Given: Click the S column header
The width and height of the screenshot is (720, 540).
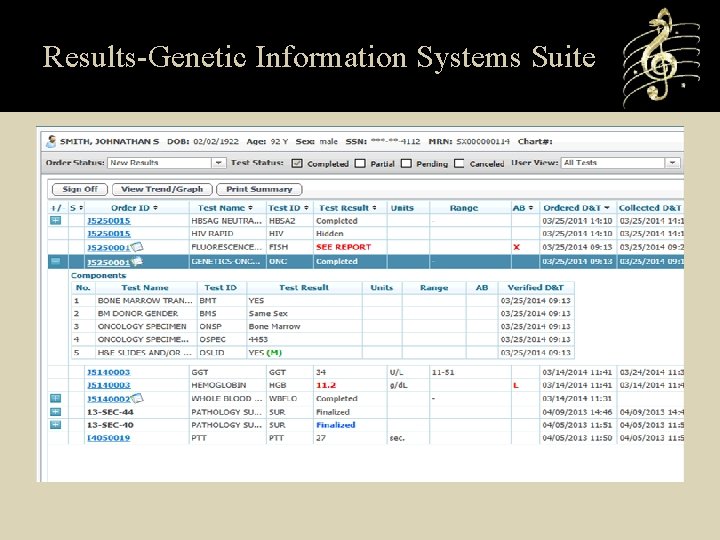Looking at the screenshot, I should [x=76, y=208].
